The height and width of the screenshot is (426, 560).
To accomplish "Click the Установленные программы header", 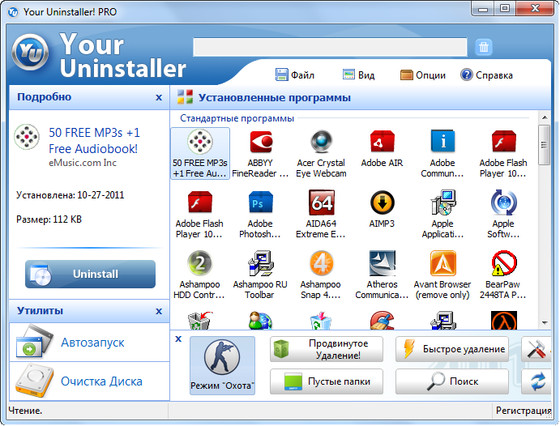I will (x=274, y=97).
